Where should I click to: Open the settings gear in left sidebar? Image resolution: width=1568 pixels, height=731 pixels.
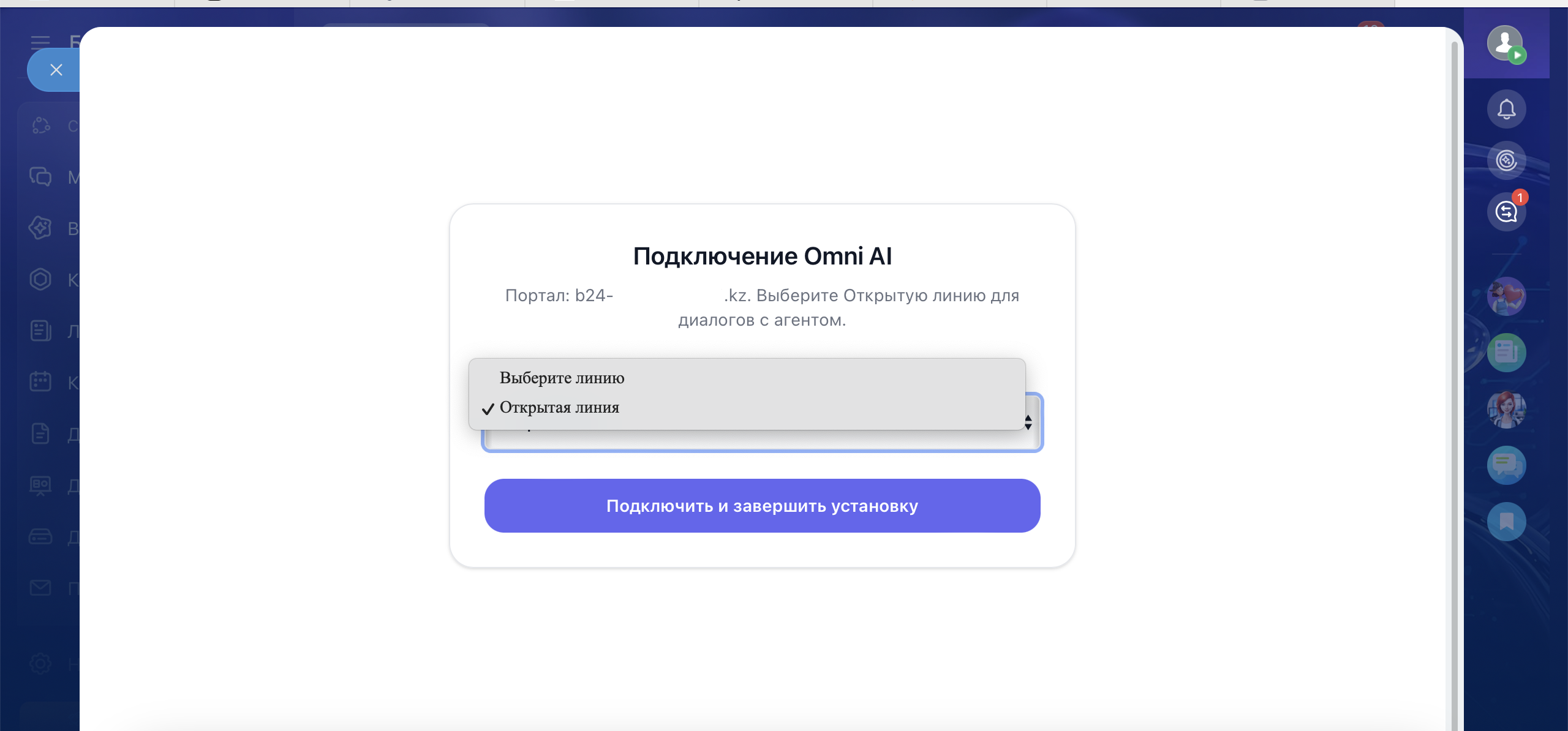point(40,664)
